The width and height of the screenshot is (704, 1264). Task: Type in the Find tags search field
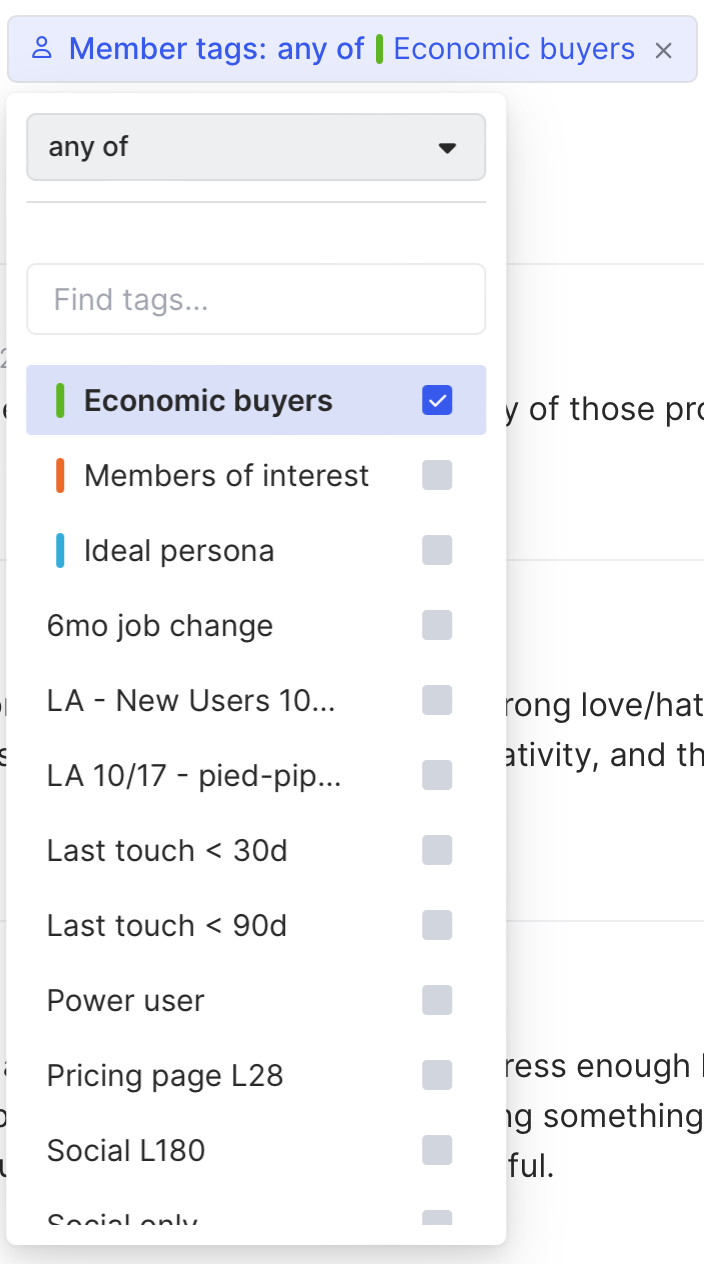255,299
